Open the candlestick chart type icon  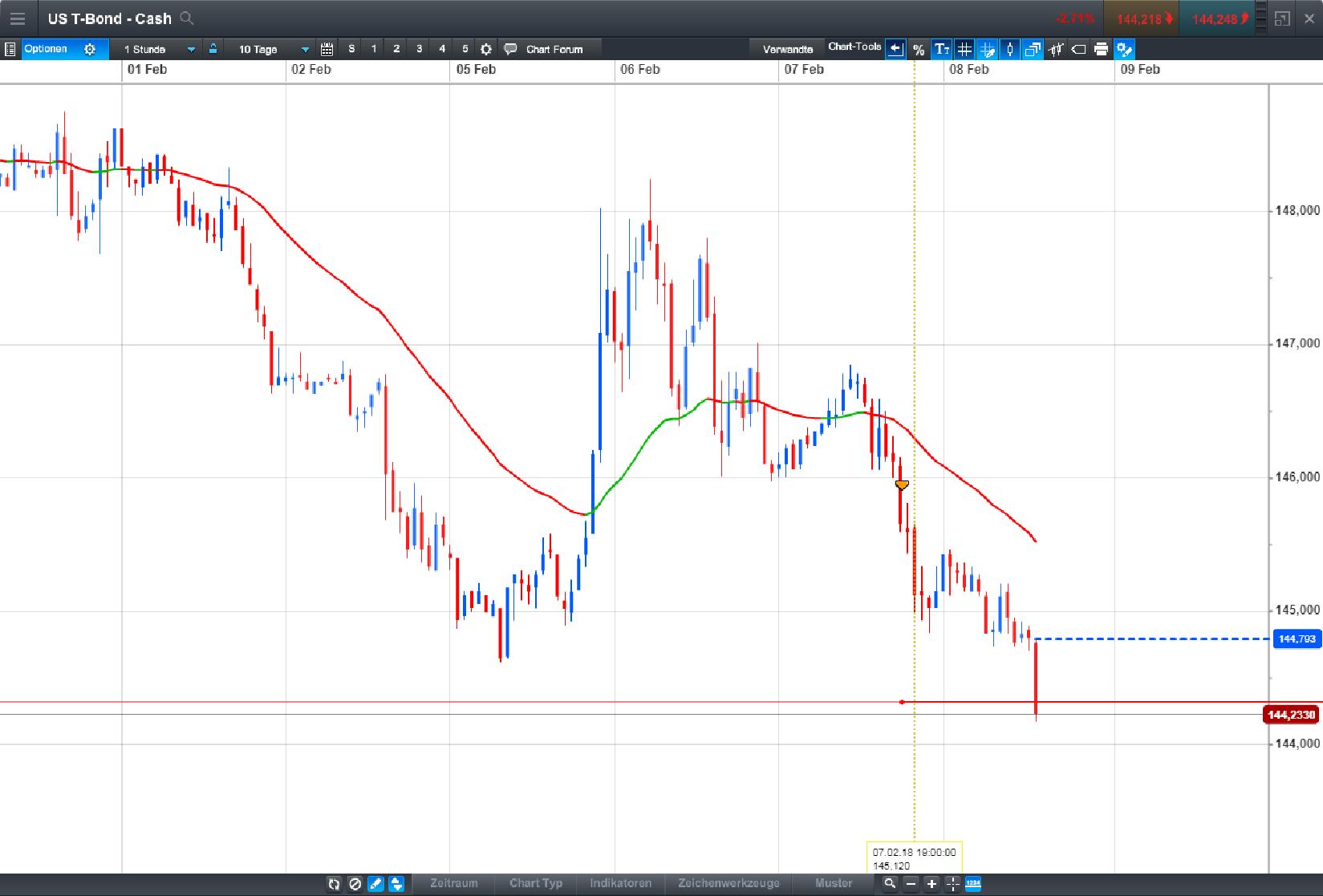[x=1009, y=49]
